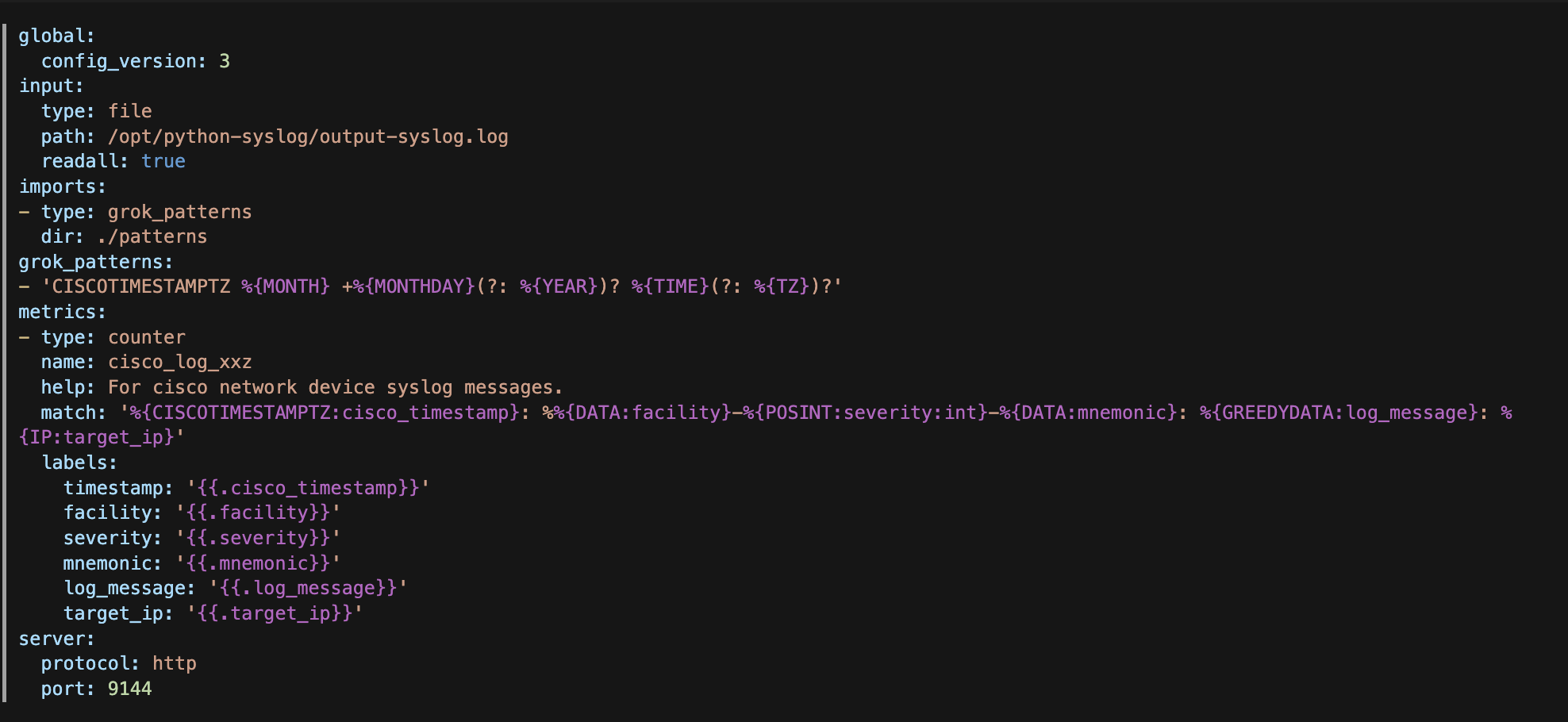Click the metric type value counter
Image resolution: width=1568 pixels, height=722 pixels.
tap(147, 337)
